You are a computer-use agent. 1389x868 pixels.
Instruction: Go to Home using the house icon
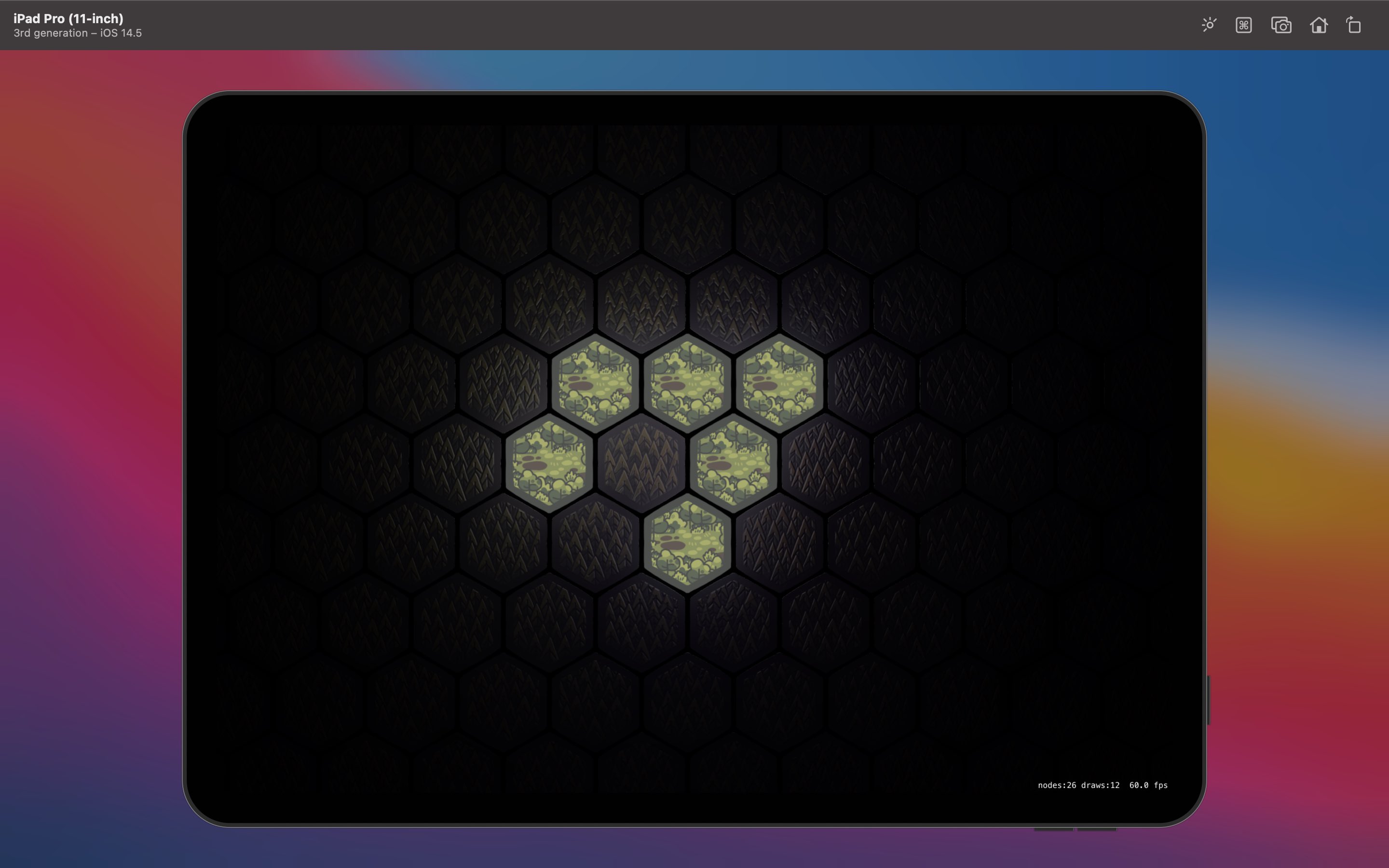pos(1319,25)
